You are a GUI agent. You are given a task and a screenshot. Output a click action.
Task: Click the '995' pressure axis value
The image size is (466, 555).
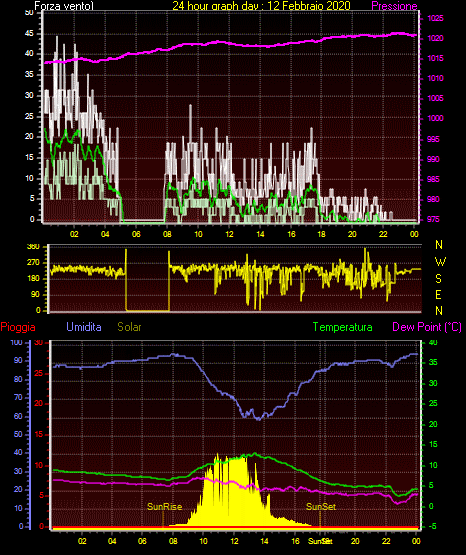click(433, 139)
